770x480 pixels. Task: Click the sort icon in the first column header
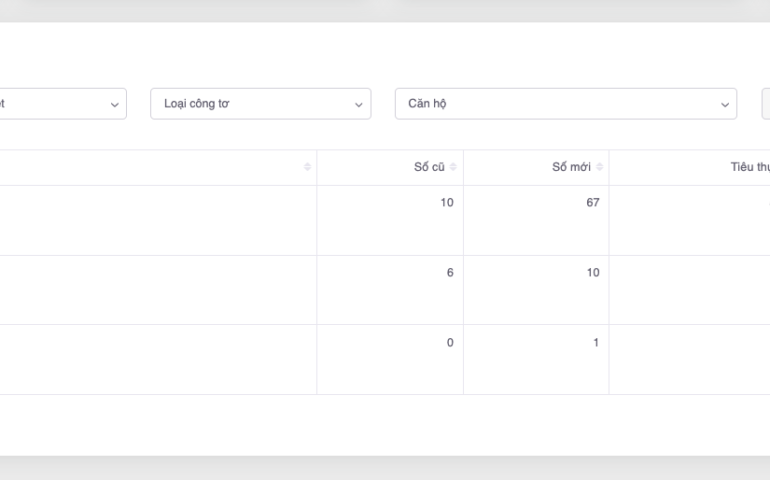coord(307,167)
